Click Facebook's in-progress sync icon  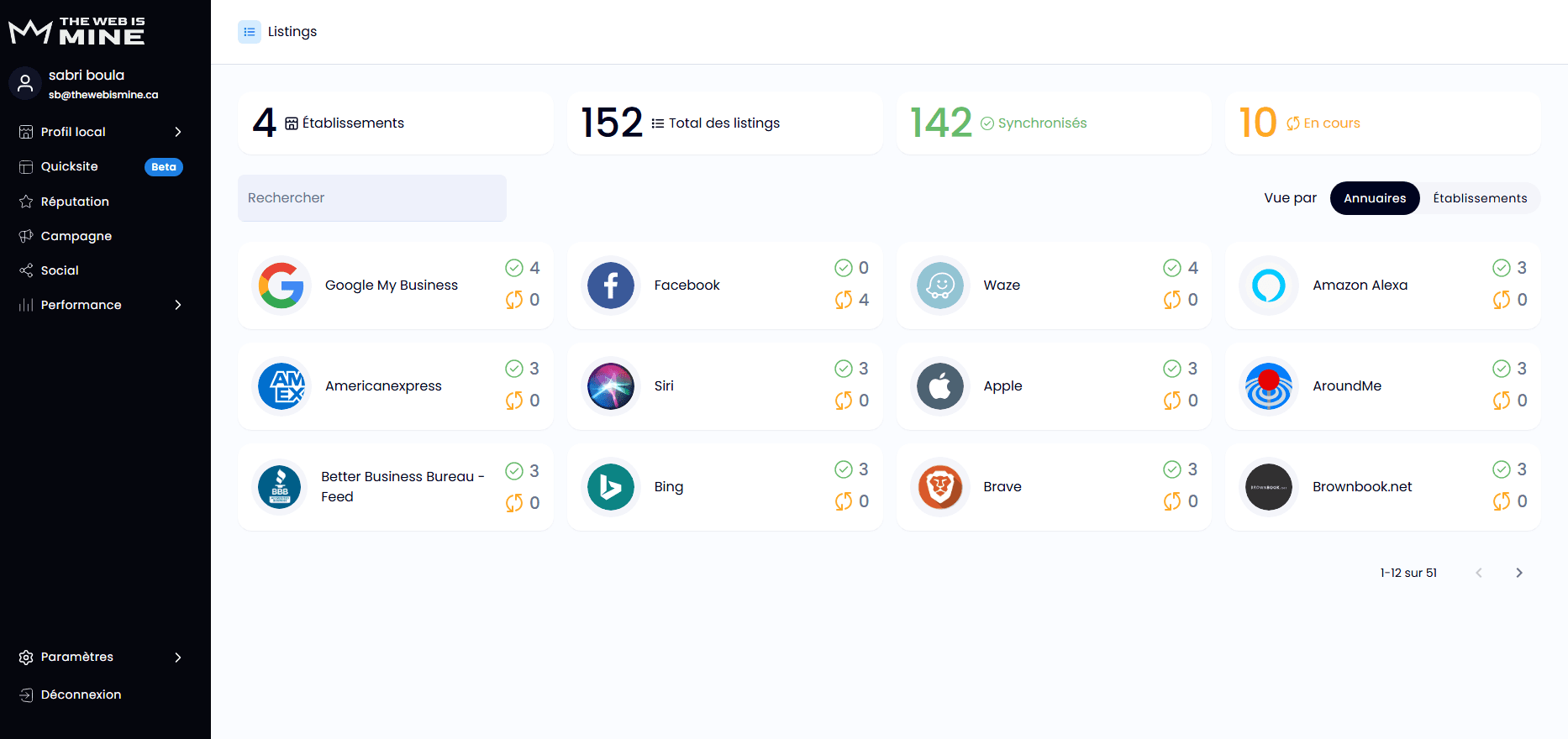pyautogui.click(x=844, y=300)
